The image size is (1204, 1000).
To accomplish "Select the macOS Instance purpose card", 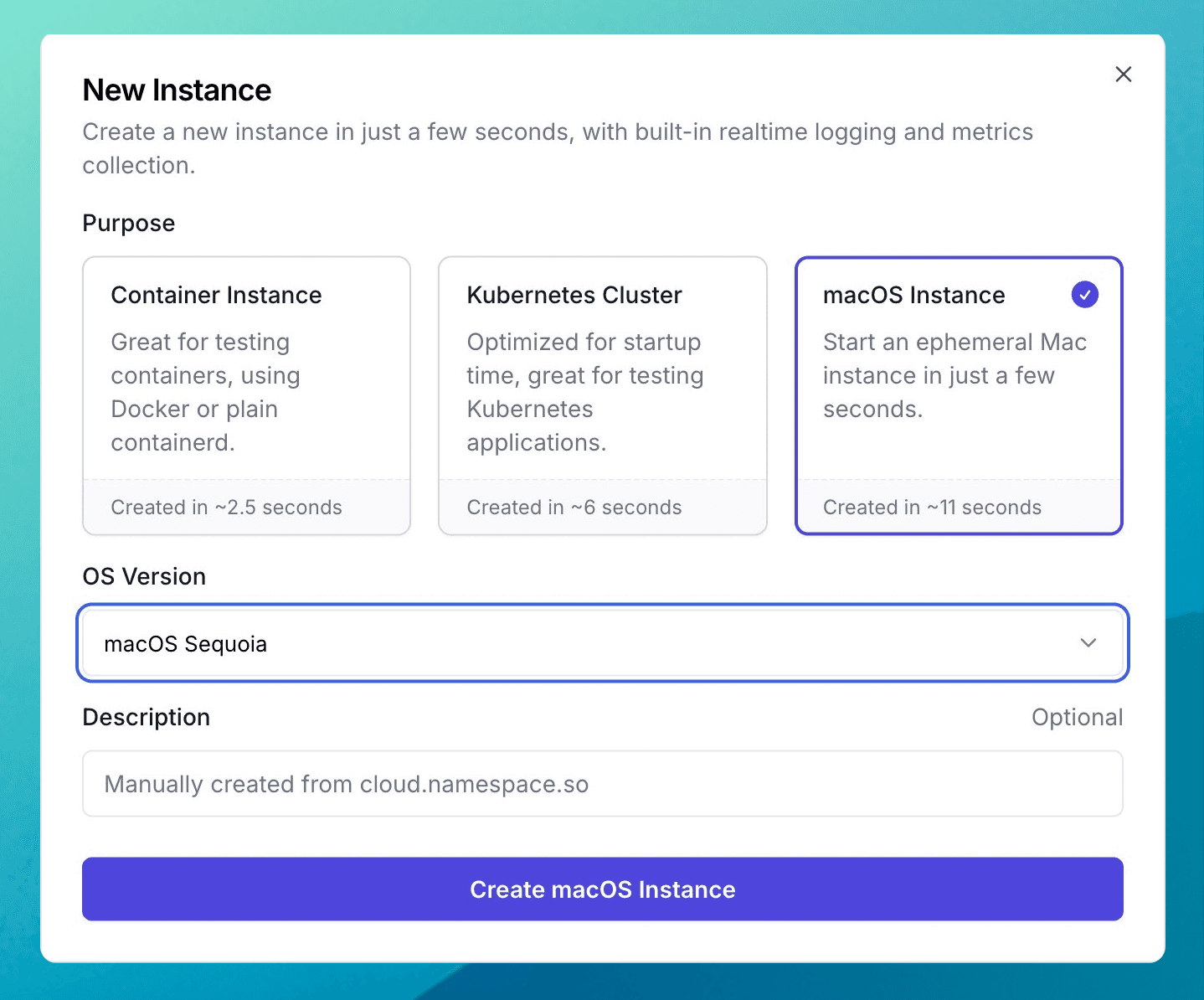I will click(959, 395).
